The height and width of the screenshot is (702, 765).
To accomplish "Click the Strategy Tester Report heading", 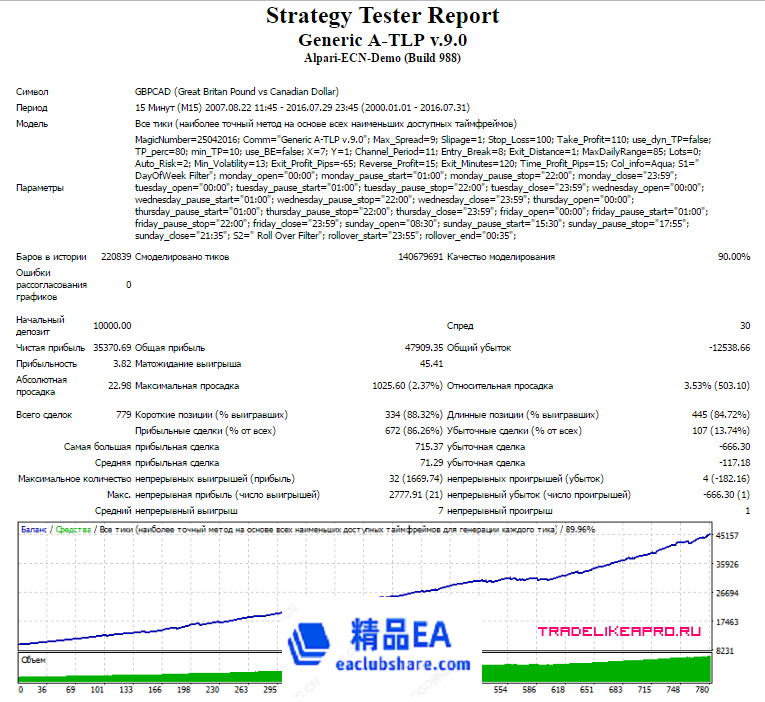I will 382,16.
